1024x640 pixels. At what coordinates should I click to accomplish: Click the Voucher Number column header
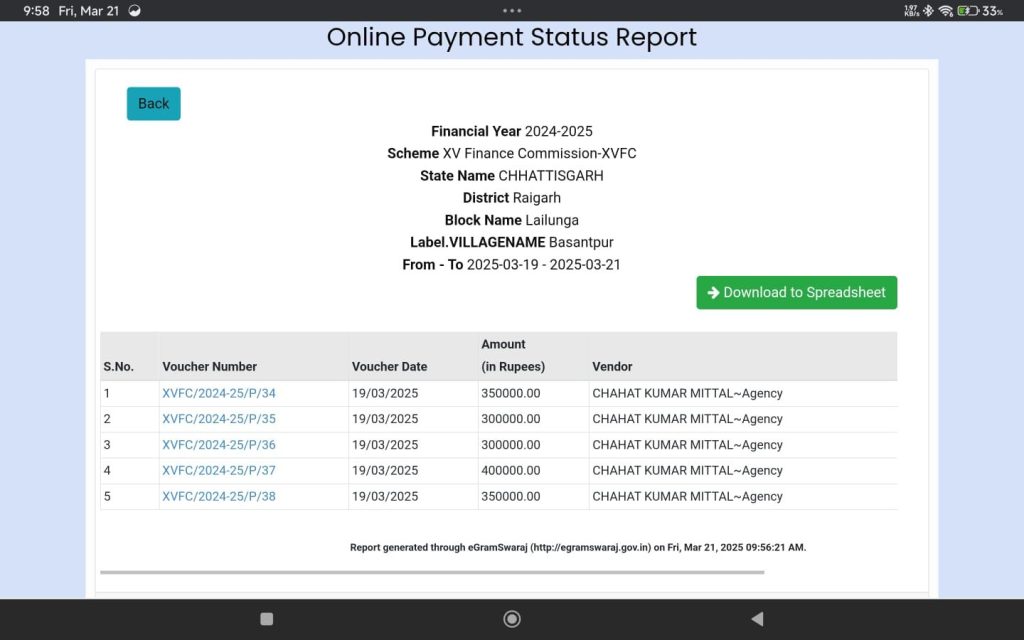click(210, 367)
